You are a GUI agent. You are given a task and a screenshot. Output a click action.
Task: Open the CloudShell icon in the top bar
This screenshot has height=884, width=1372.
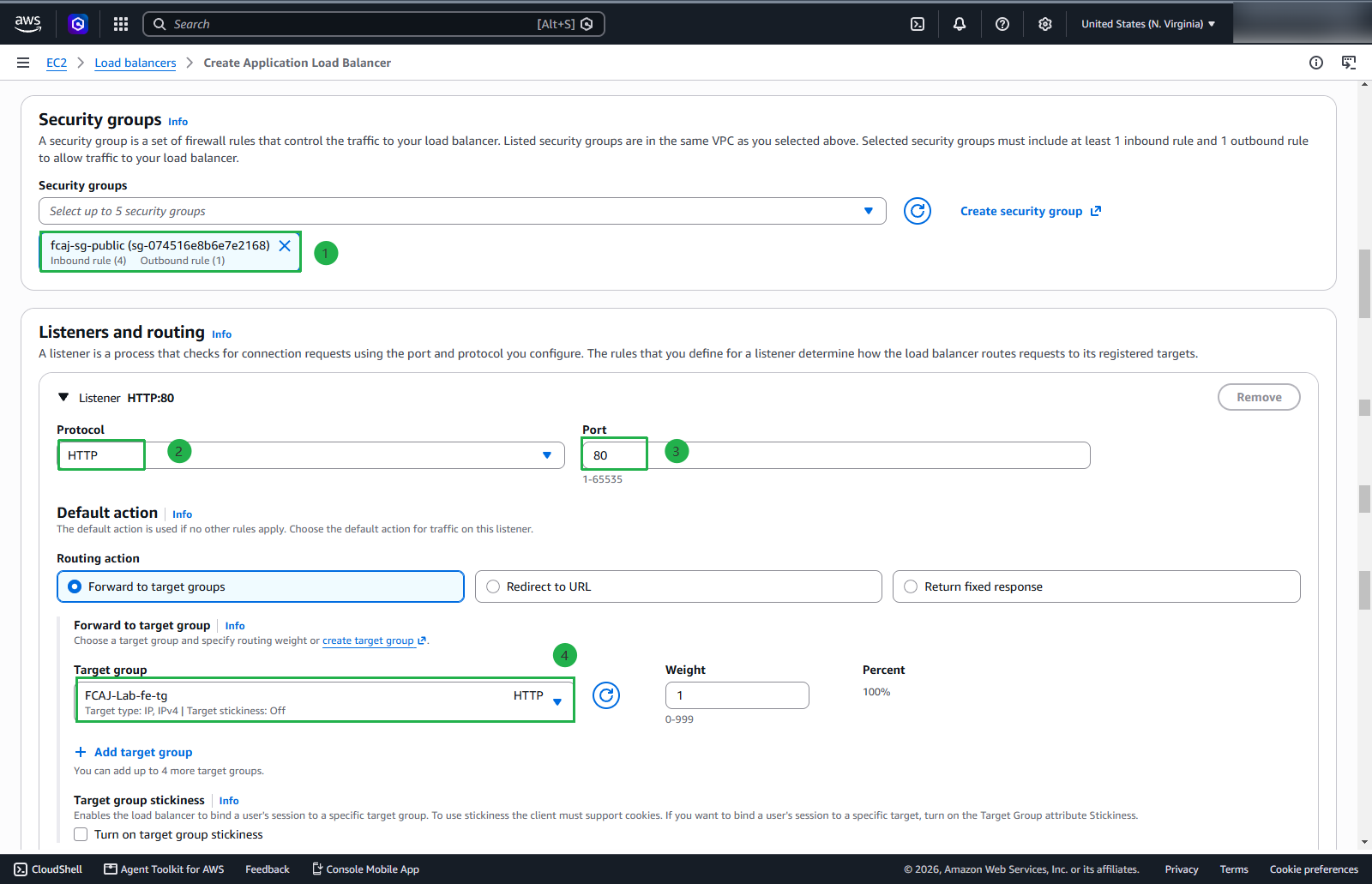(918, 24)
